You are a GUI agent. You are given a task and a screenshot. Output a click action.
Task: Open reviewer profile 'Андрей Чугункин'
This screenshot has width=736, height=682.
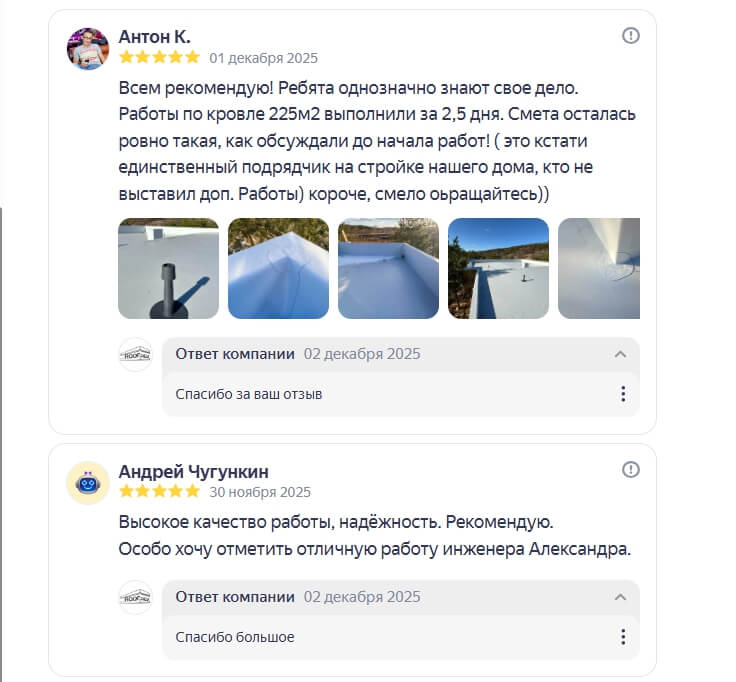coord(193,471)
